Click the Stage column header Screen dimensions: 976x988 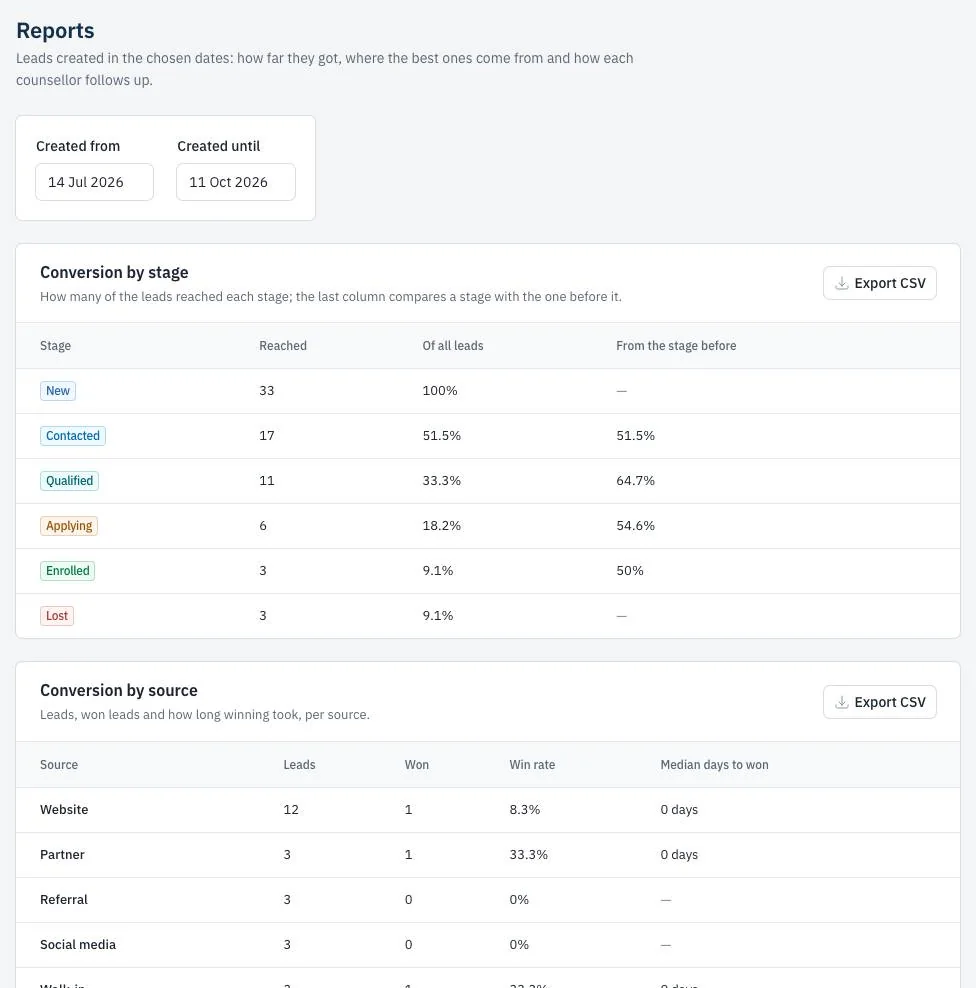click(55, 346)
